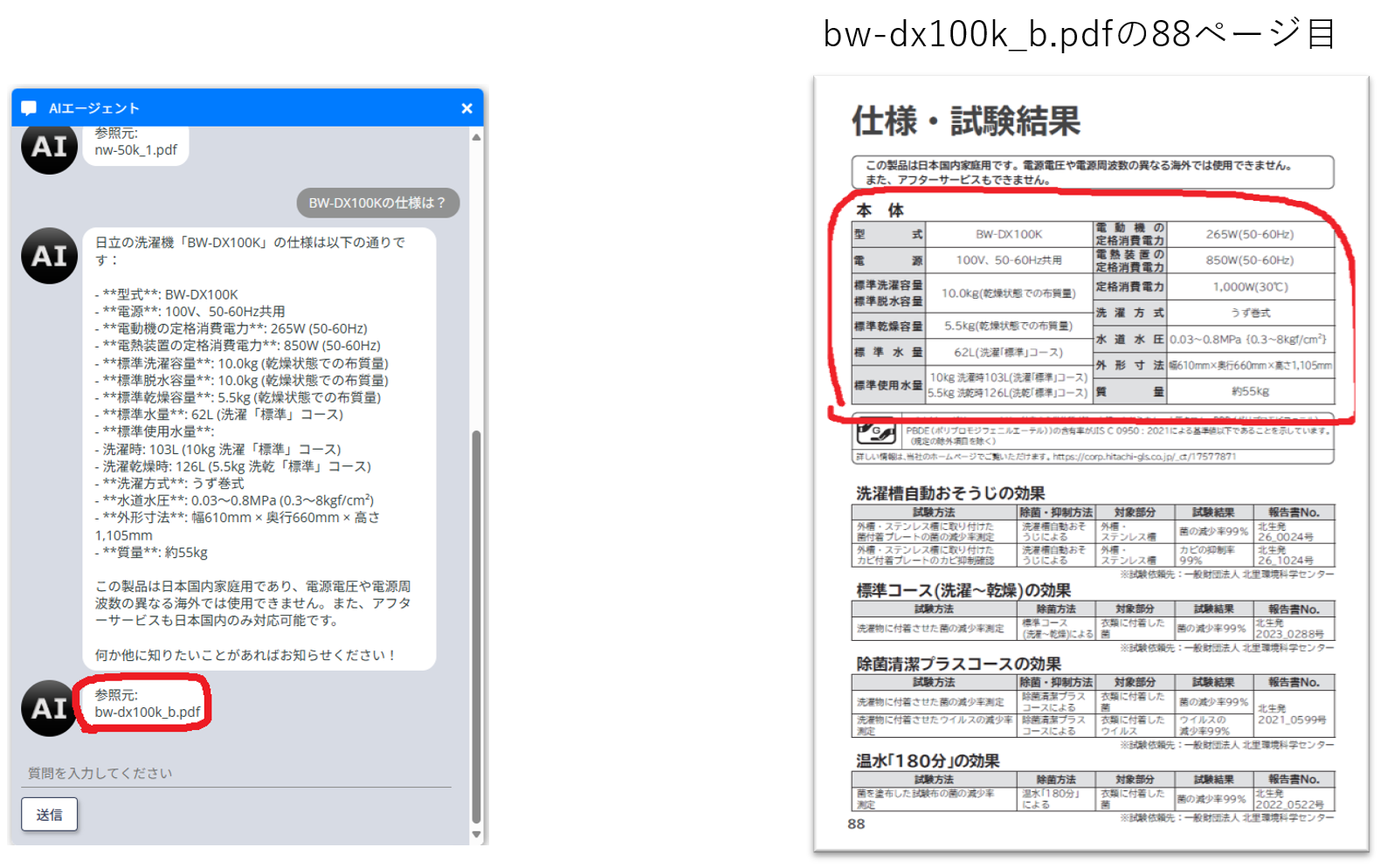
Task: Click the bw-dx100k_b.pdfの88ページ目 caption
Action: tap(1080, 33)
